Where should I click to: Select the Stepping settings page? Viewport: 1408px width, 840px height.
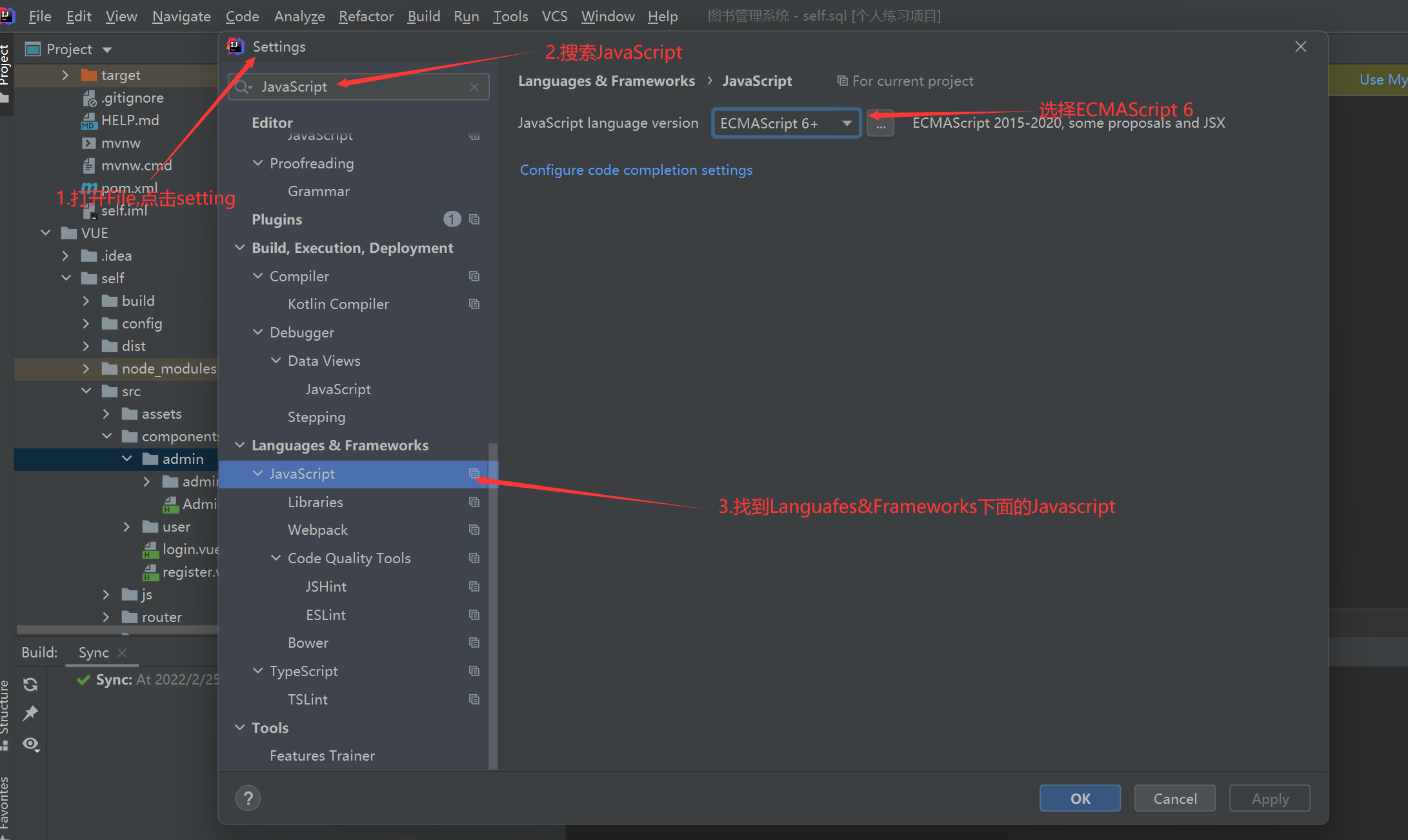(316, 417)
